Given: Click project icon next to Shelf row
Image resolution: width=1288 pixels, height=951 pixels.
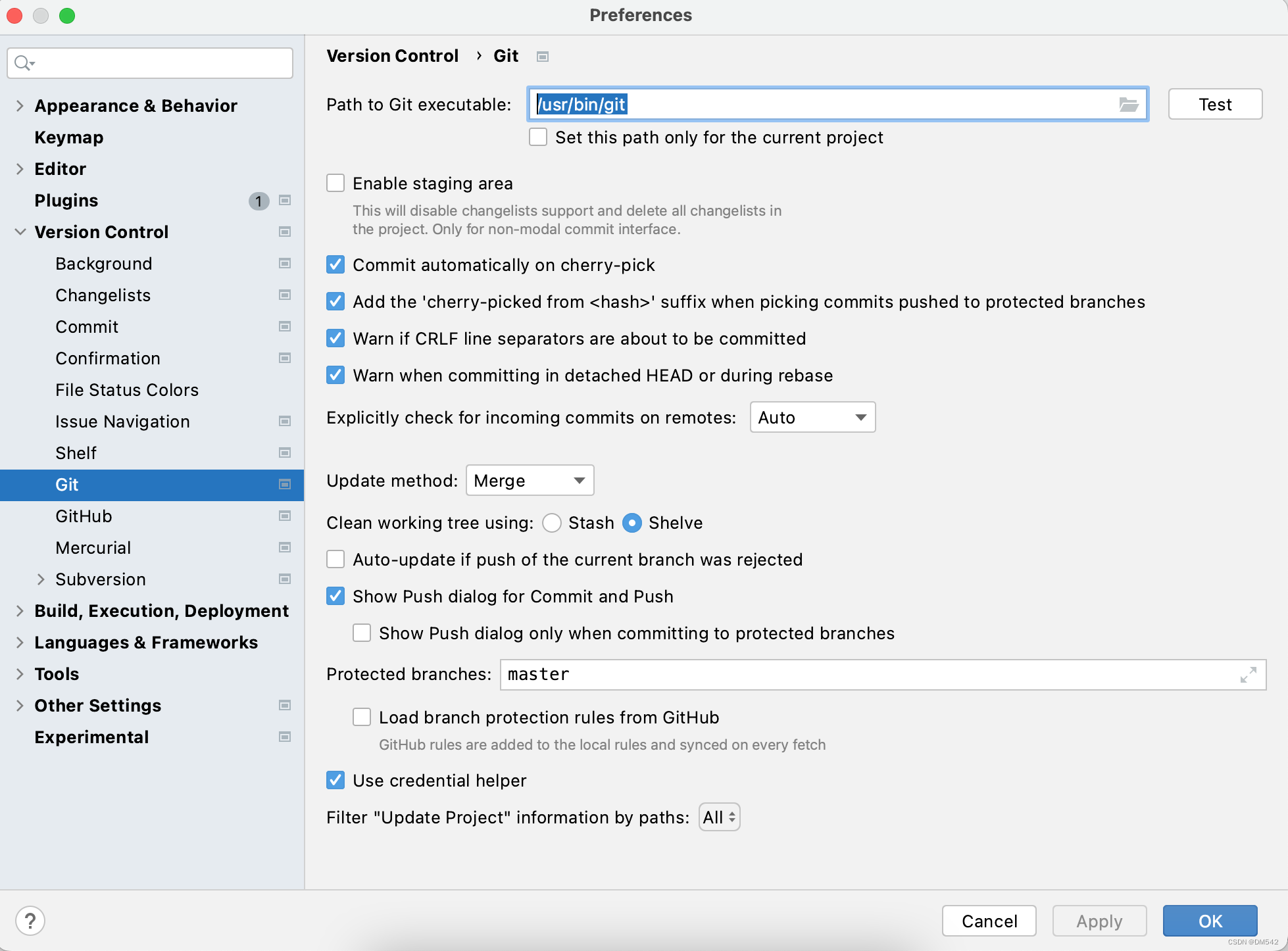Looking at the screenshot, I should 285,452.
